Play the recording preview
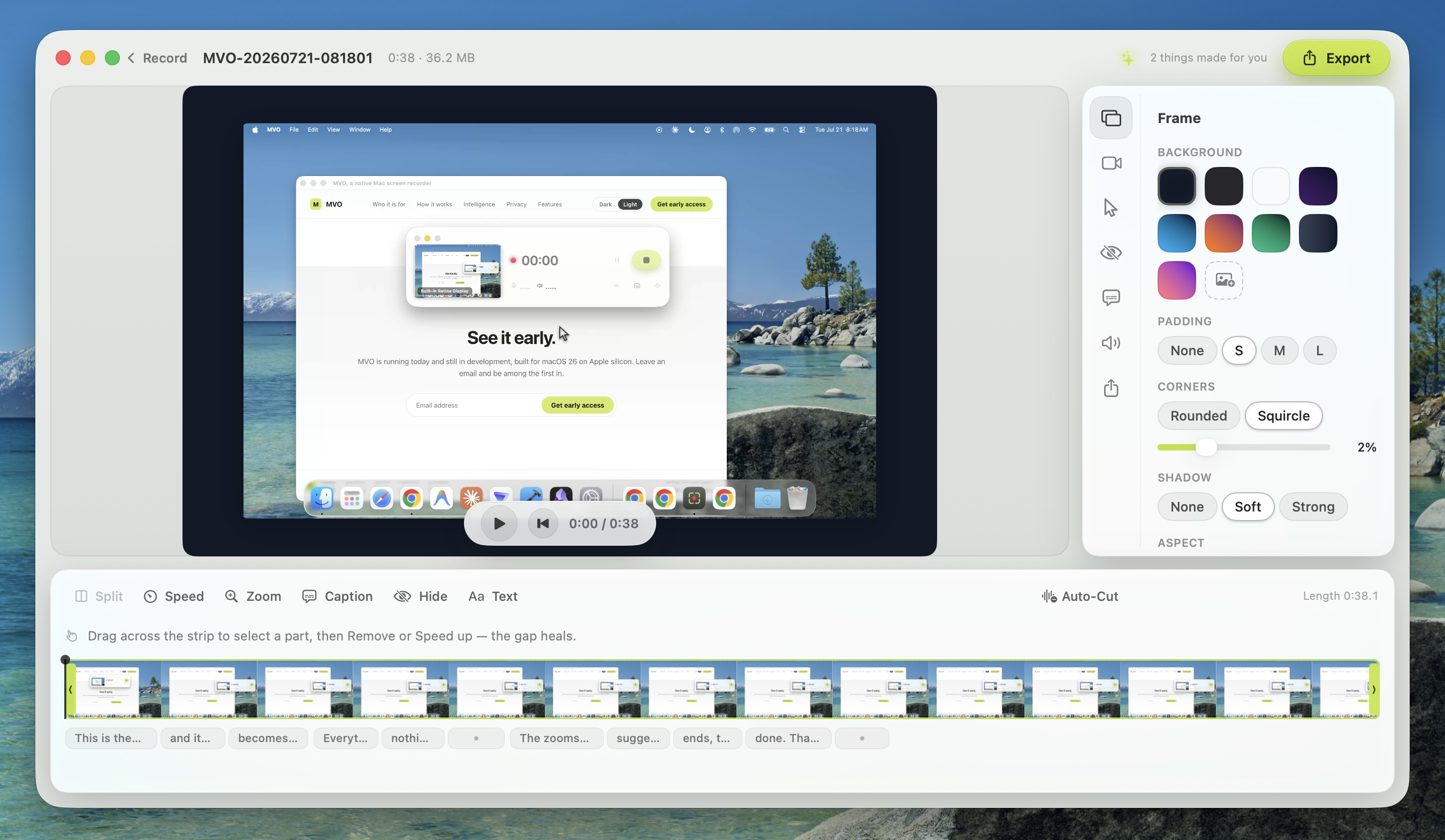 point(499,523)
